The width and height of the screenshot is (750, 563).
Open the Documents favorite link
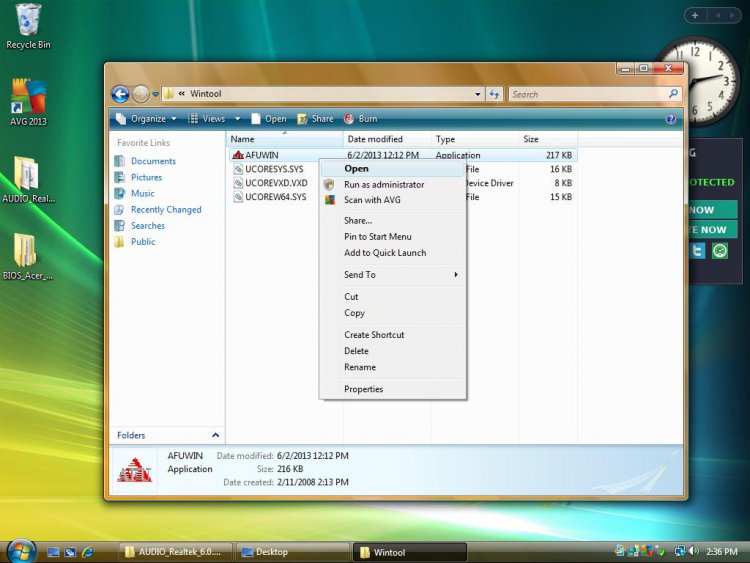[x=153, y=161]
